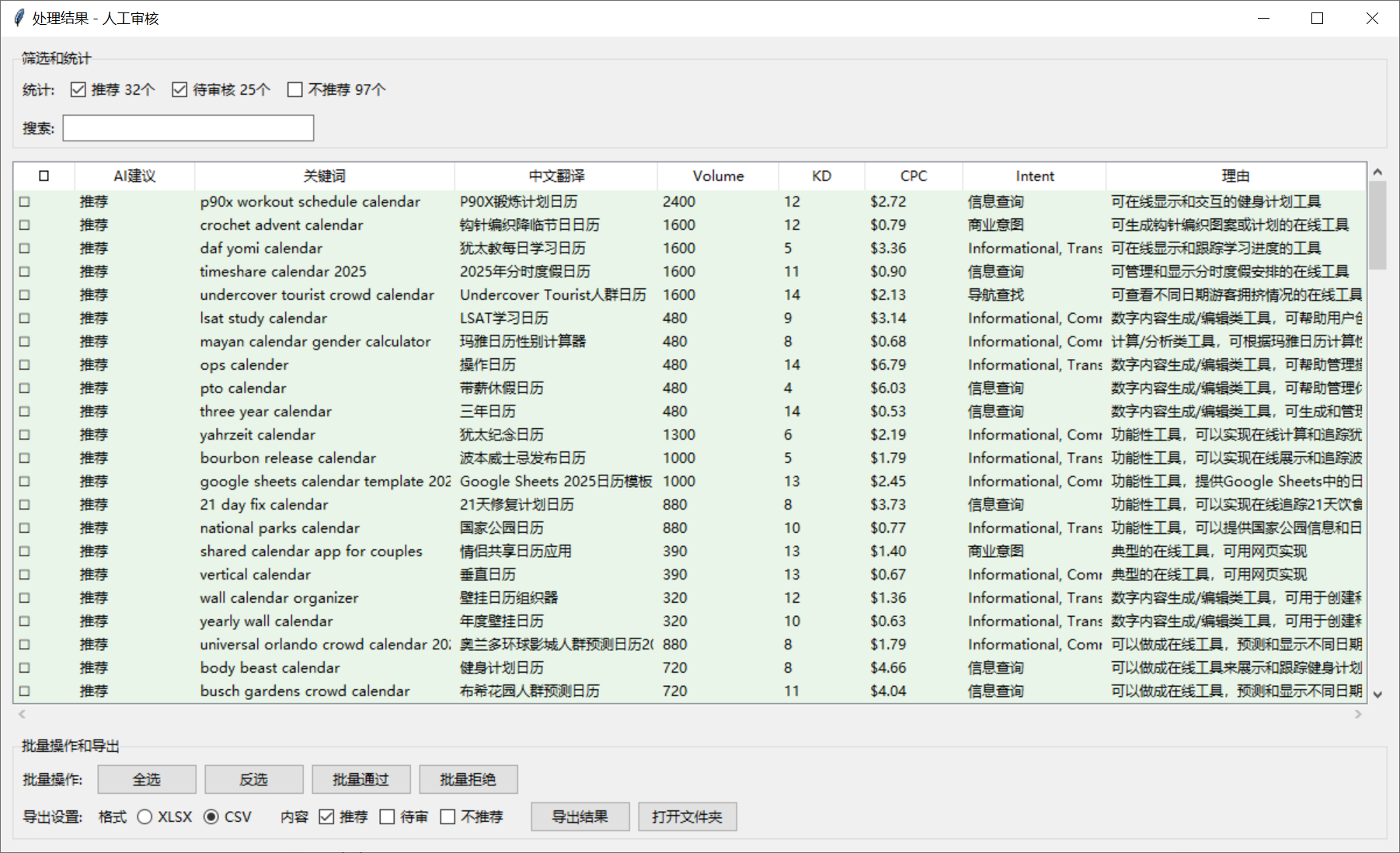The image size is (1400, 853).
Task: Enable the 不推荐 97个 filter checkbox
Action: click(x=295, y=90)
